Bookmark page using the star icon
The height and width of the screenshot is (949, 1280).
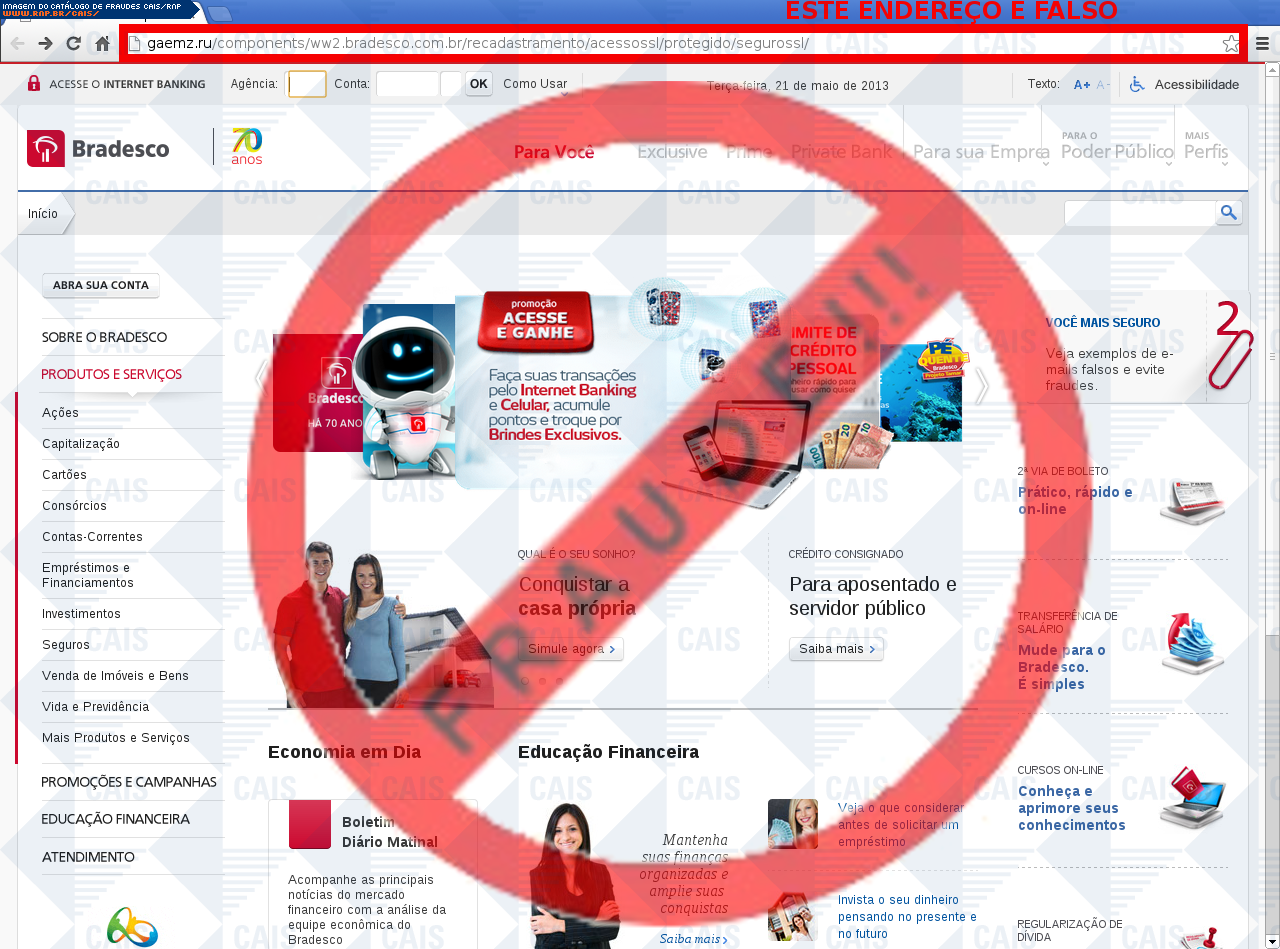1230,43
